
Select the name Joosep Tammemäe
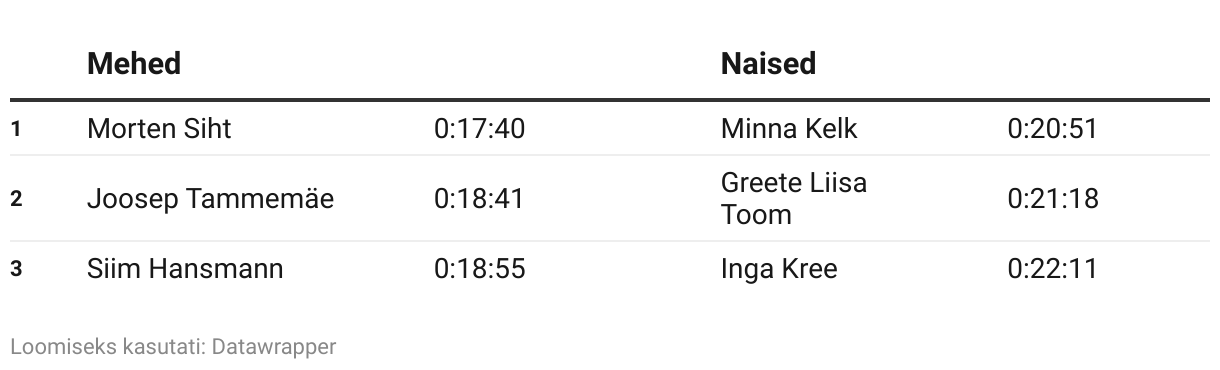pyautogui.click(x=210, y=199)
